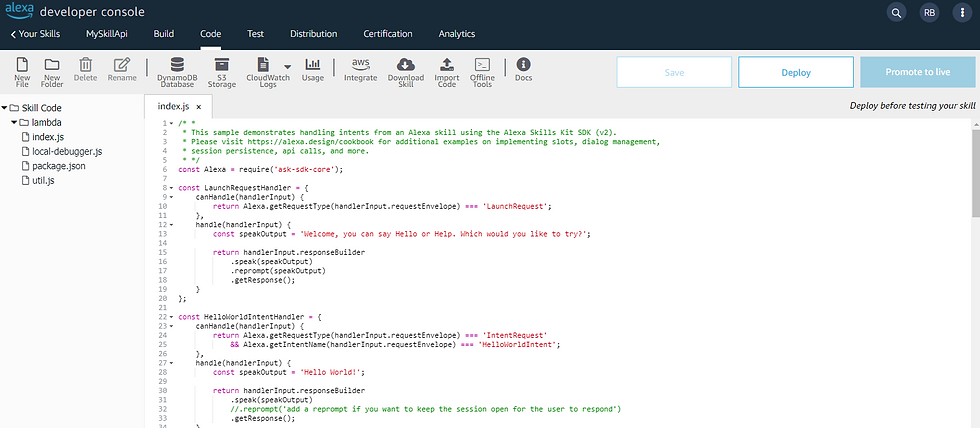Image resolution: width=980 pixels, height=428 pixels.
Task: Click the .reprompt(speakOutput) line 17
Action: 278,271
